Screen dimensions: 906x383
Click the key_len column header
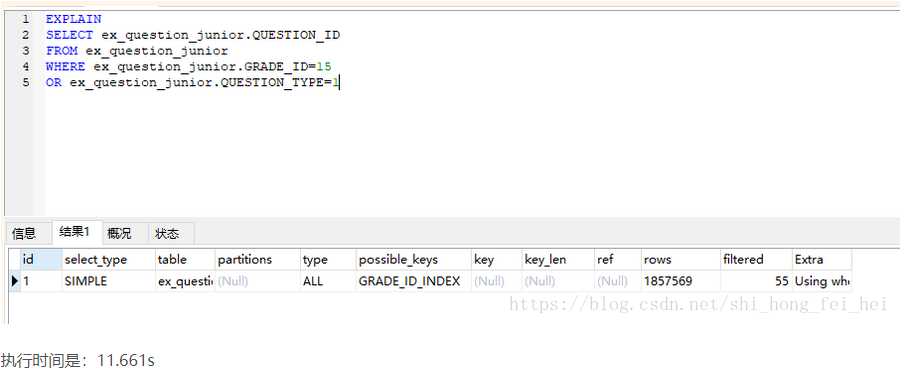(x=558, y=260)
